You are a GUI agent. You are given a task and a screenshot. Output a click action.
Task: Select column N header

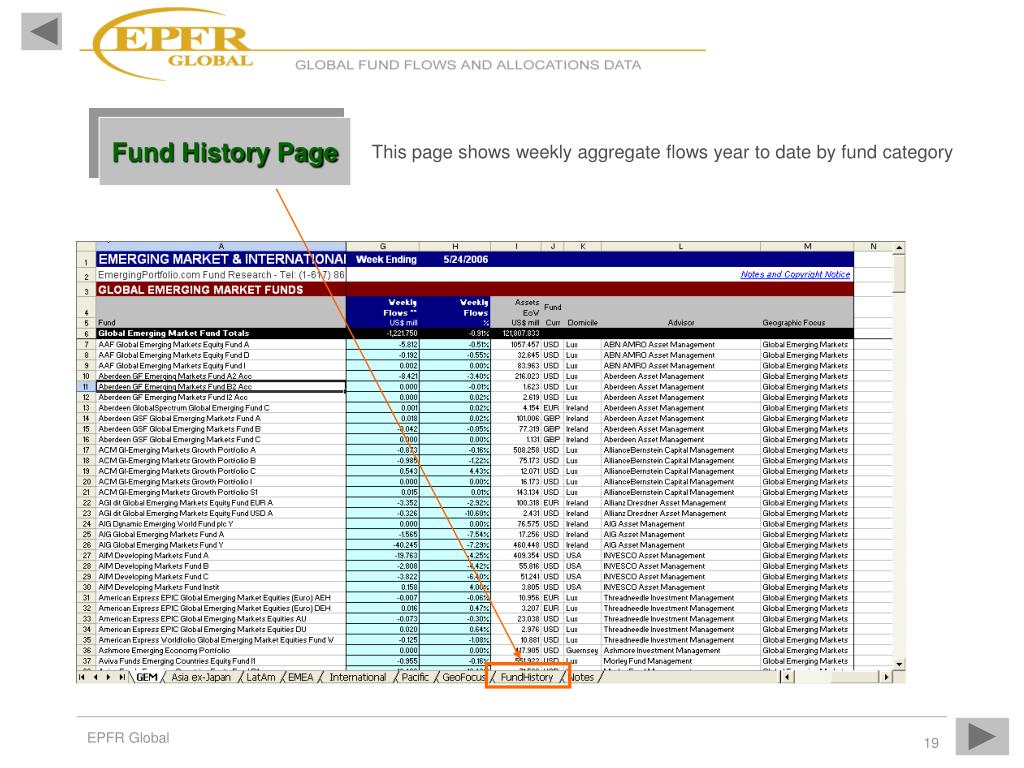(873, 246)
